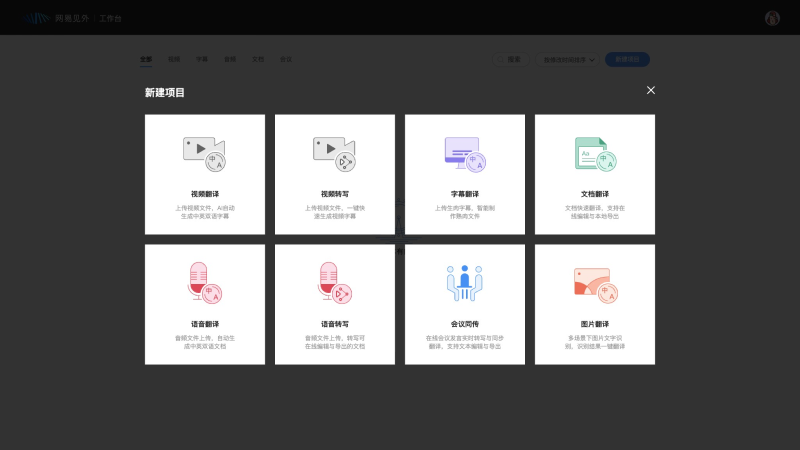This screenshot has width=800, height=450.
Task: Click the 图片翻译 card description text
Action: (595, 342)
